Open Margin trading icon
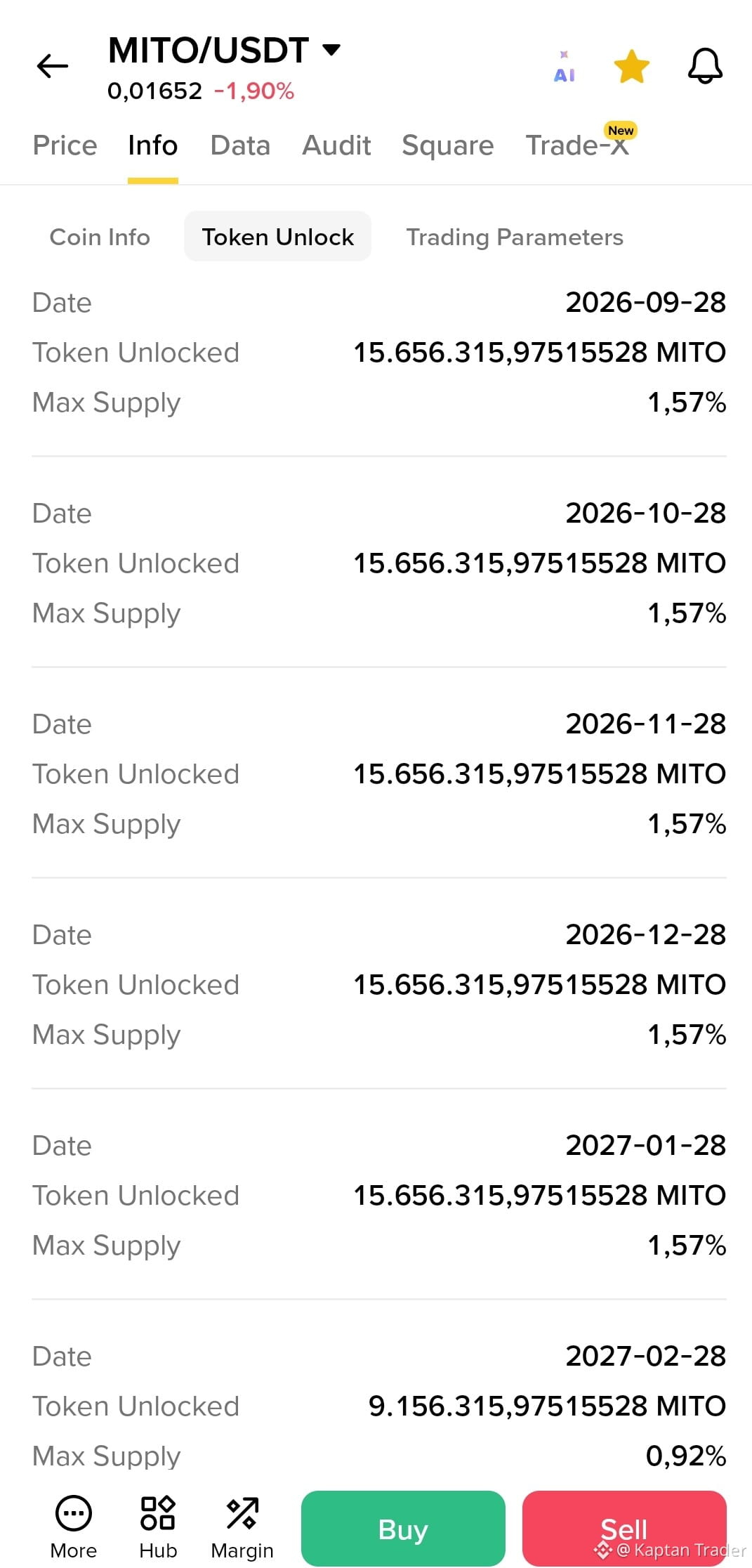752x1568 pixels. pyautogui.click(x=242, y=1513)
